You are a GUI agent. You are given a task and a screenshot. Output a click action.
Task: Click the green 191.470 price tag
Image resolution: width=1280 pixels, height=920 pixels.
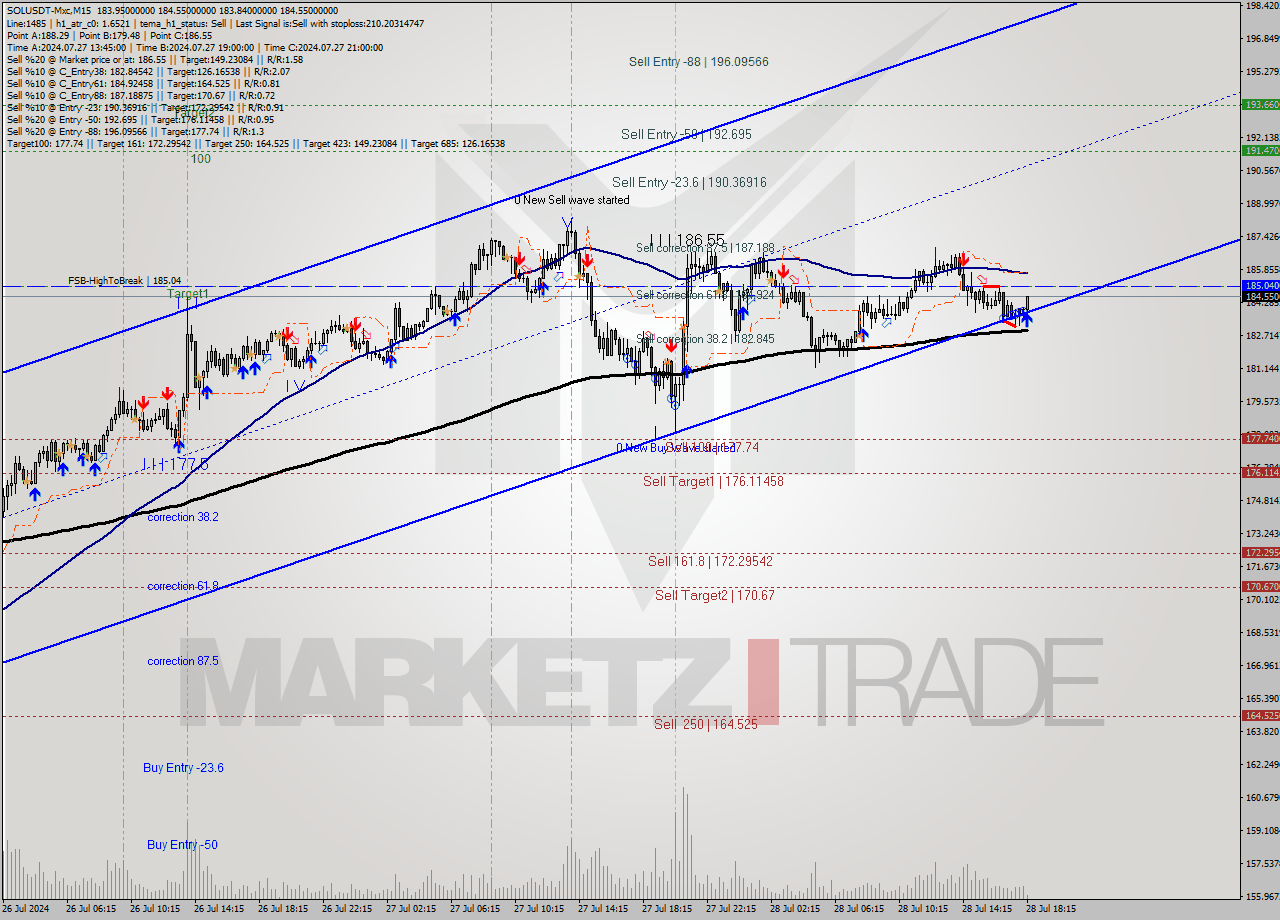click(1260, 150)
